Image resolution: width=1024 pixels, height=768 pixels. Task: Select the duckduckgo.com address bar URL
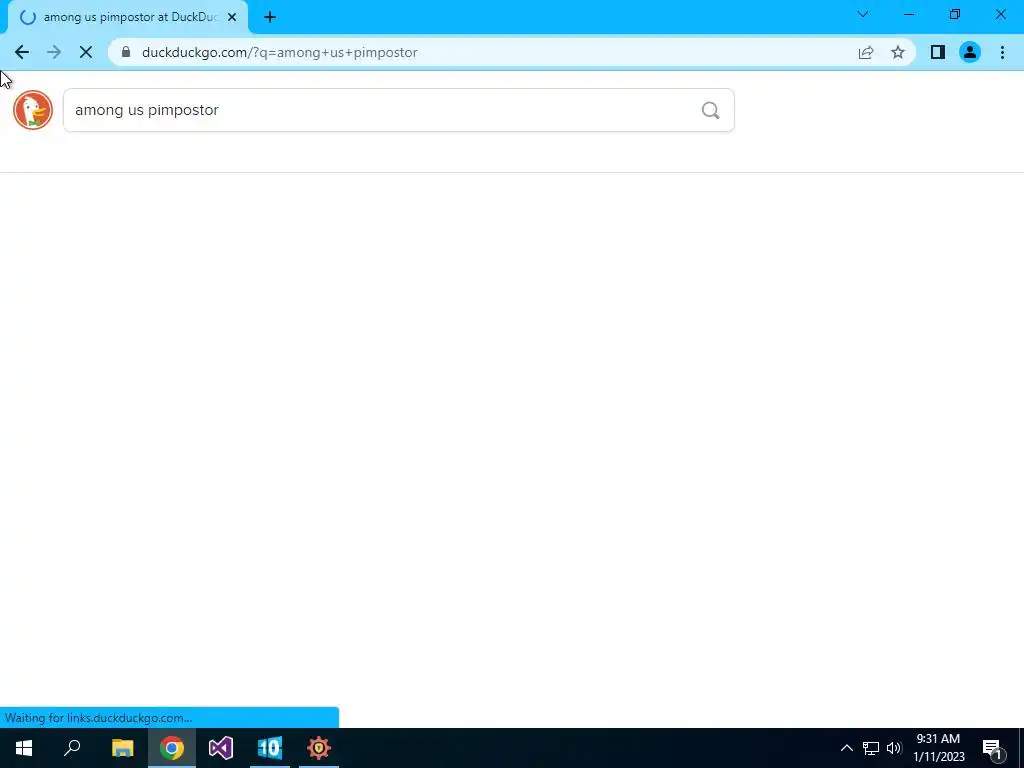pyautogui.click(x=280, y=52)
